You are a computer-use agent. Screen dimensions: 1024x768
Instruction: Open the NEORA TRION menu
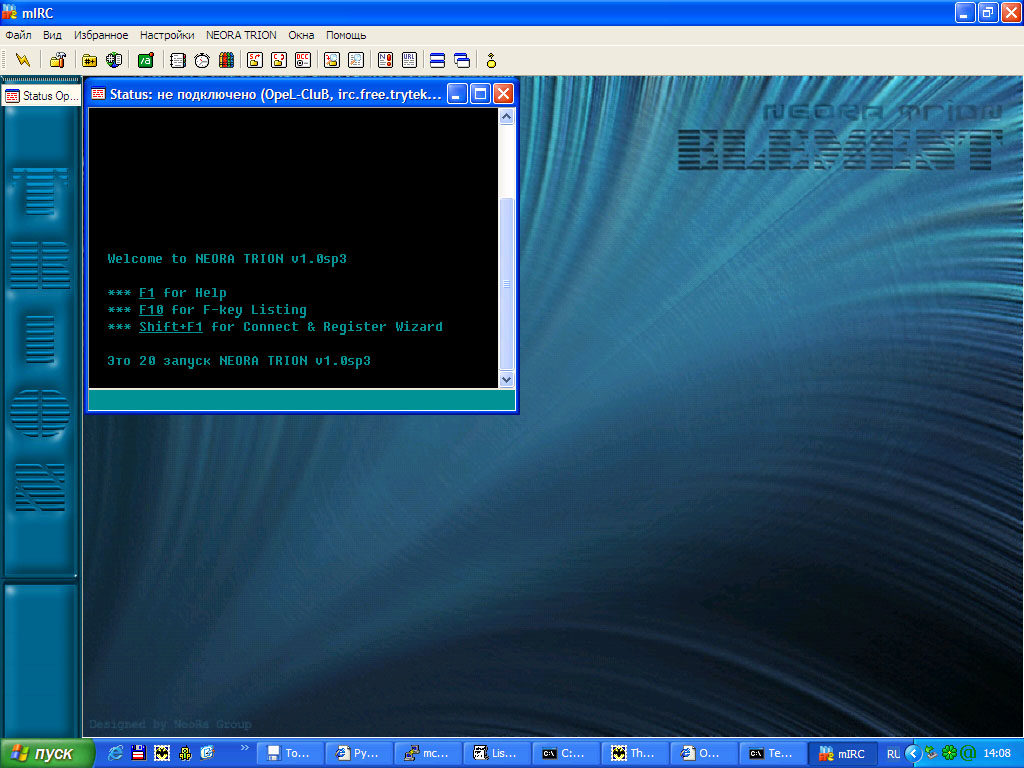click(x=241, y=35)
